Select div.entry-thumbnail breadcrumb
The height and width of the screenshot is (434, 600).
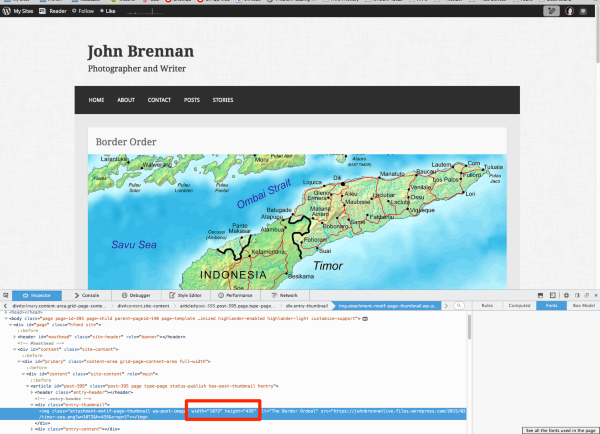pos(307,306)
